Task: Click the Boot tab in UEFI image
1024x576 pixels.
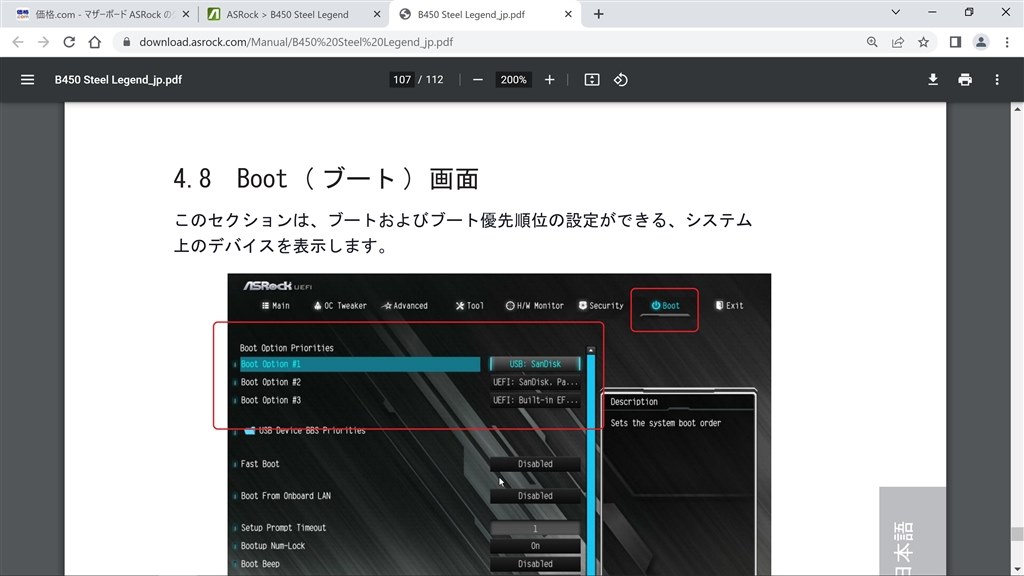Action: click(665, 306)
